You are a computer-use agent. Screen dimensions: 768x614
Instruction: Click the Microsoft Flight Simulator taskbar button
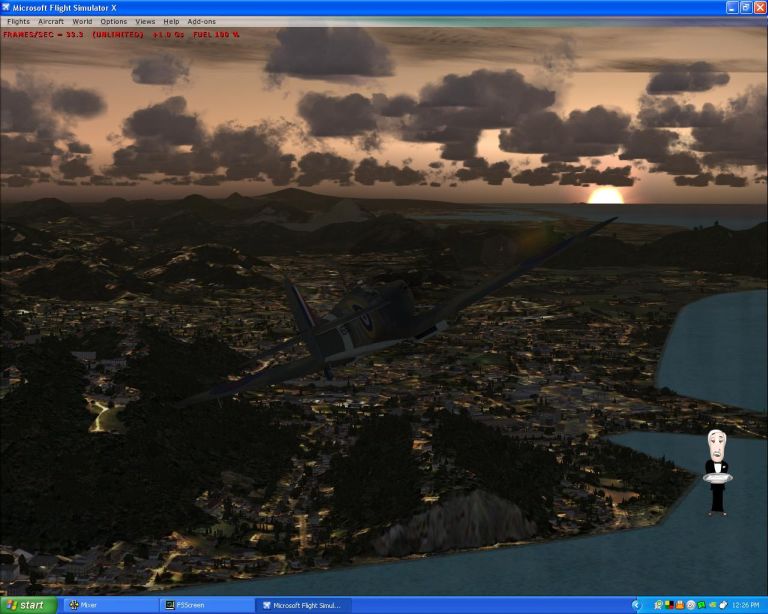[x=303, y=605]
